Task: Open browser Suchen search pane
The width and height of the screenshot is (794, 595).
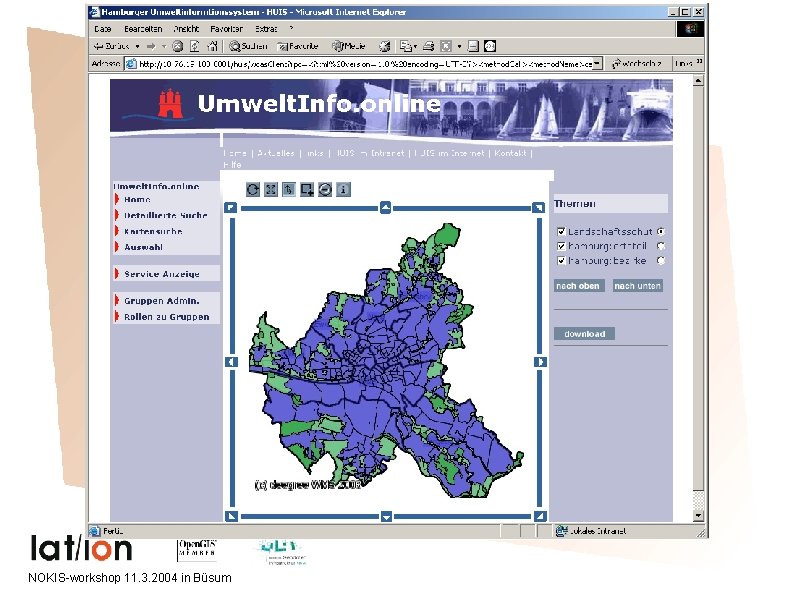Action: [x=248, y=46]
